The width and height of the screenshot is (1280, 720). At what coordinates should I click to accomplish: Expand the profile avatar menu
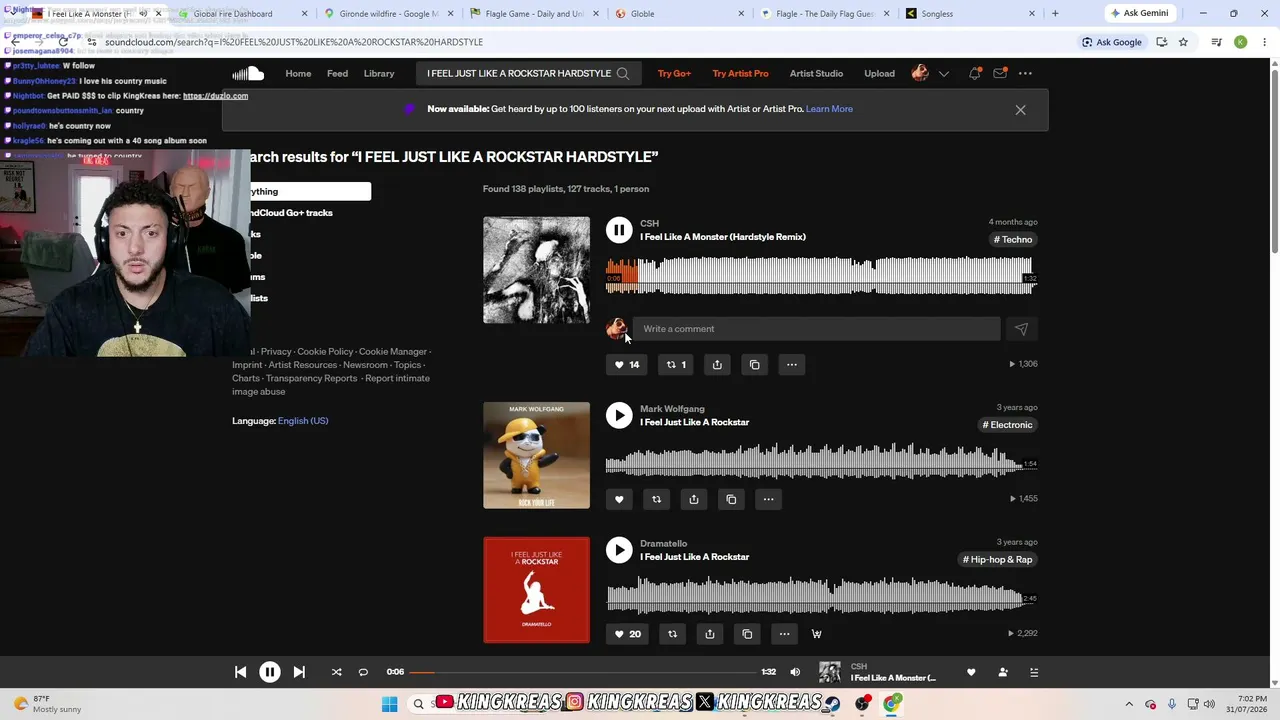tap(930, 73)
